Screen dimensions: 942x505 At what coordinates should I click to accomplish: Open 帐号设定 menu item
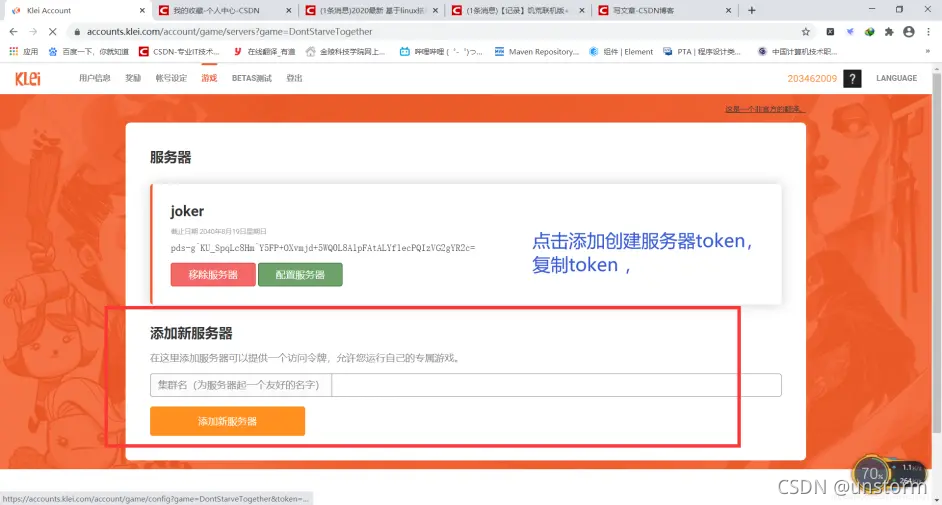(171, 78)
